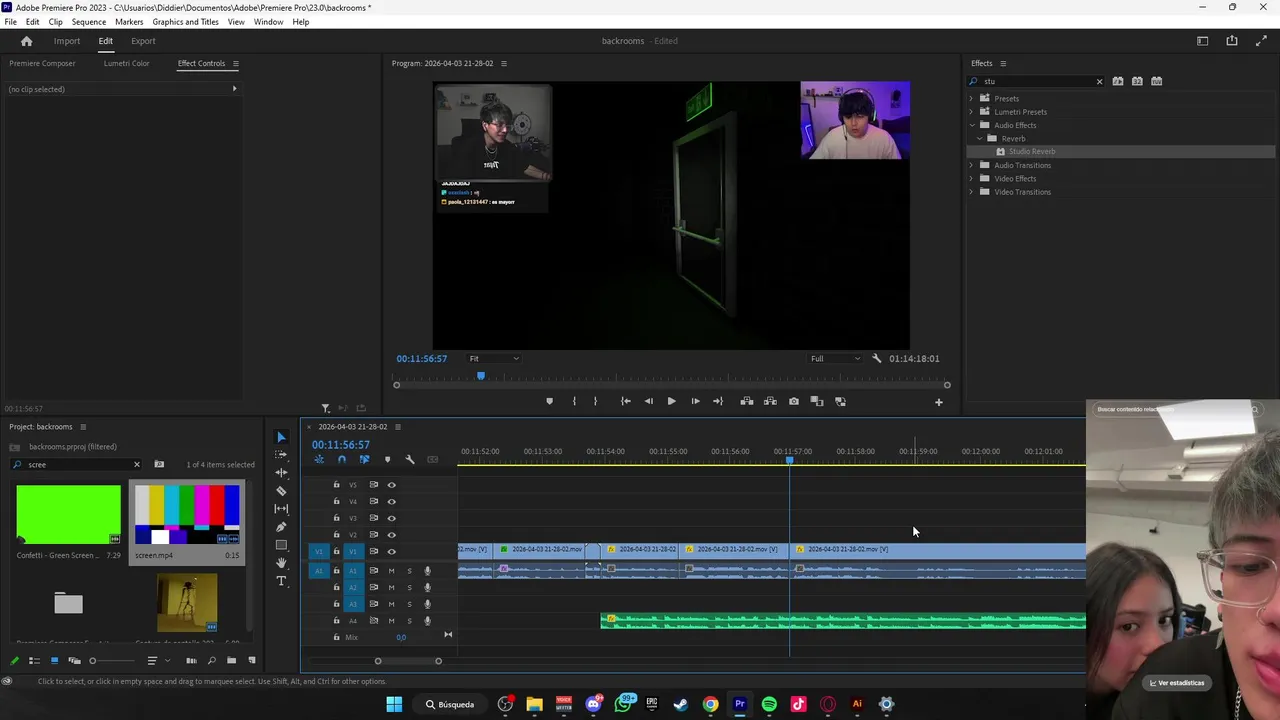Toggle visibility of track V5

391,485
